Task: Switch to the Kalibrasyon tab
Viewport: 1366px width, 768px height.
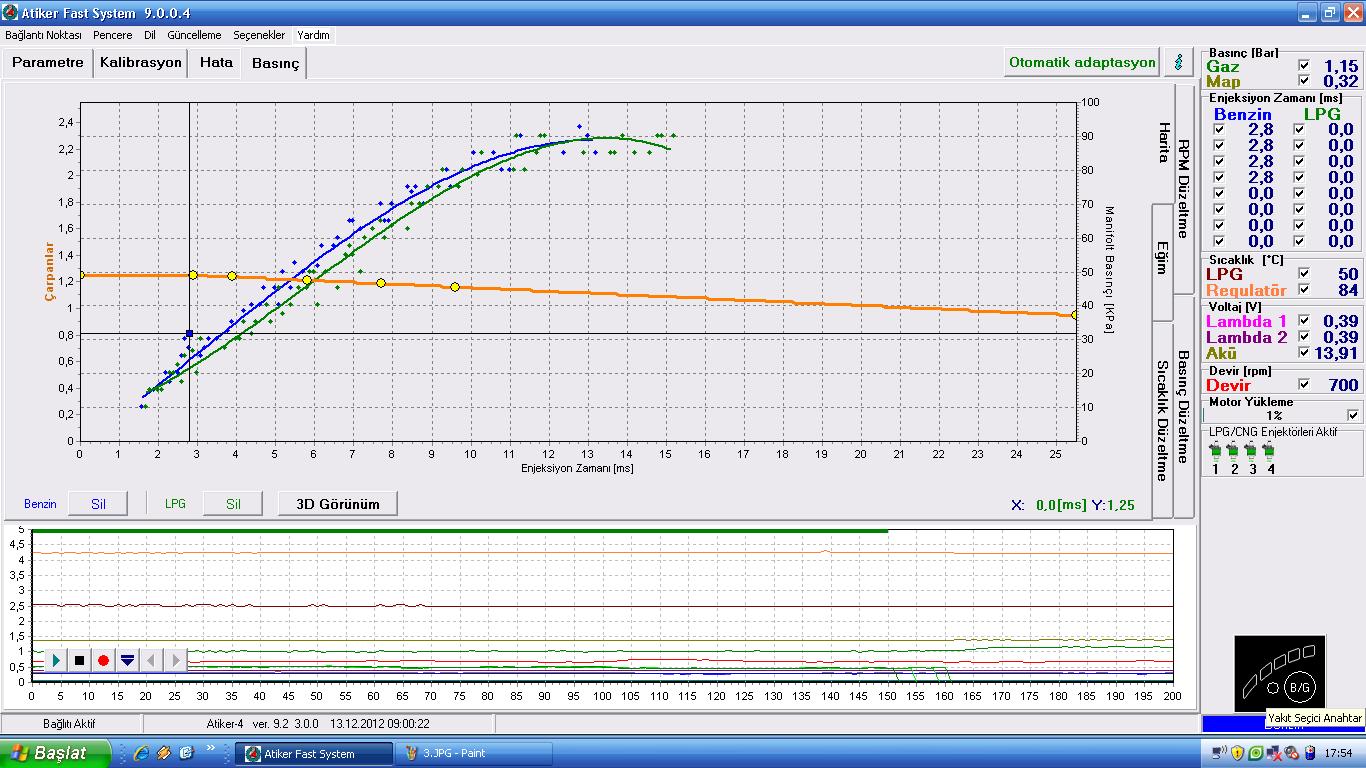Action: coord(141,62)
